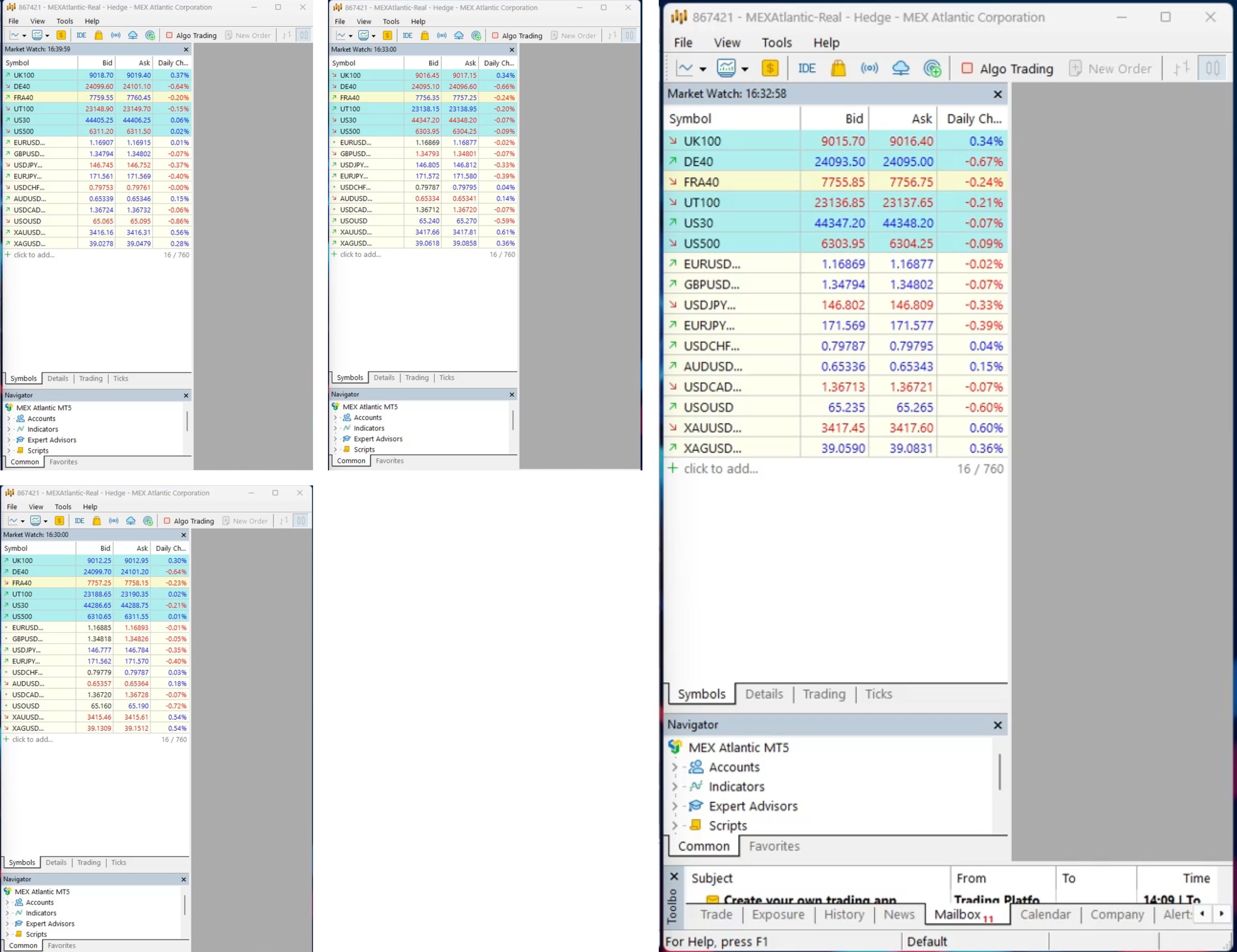
Task: Toggle Algo Trading in 16:33:00 window
Action: click(516, 35)
